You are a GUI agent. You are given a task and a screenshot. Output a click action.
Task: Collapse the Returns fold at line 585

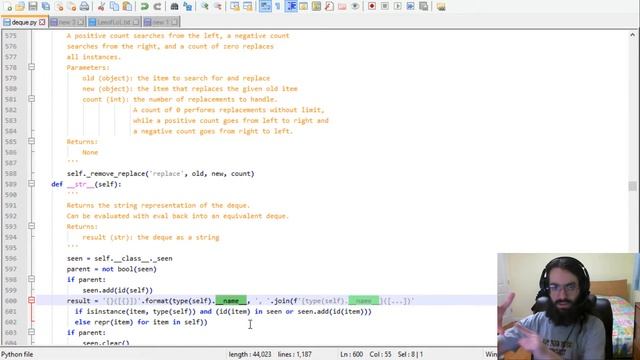coord(31,141)
